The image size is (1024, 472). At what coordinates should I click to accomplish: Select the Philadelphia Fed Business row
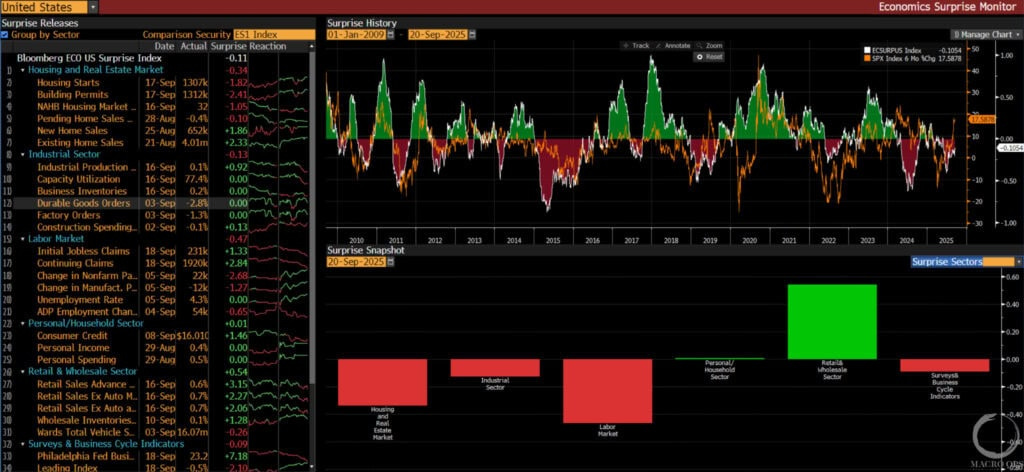[x=157, y=456]
